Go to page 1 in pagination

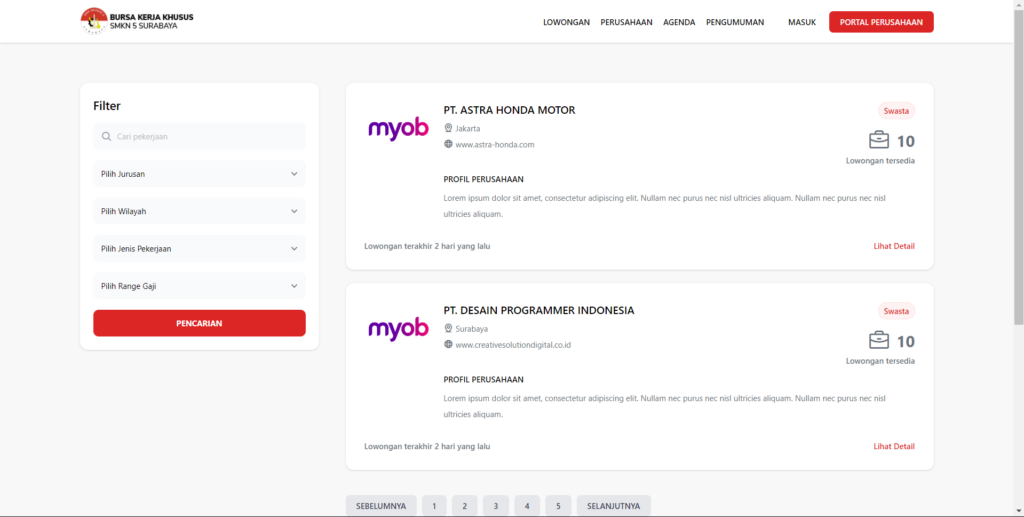pos(434,506)
